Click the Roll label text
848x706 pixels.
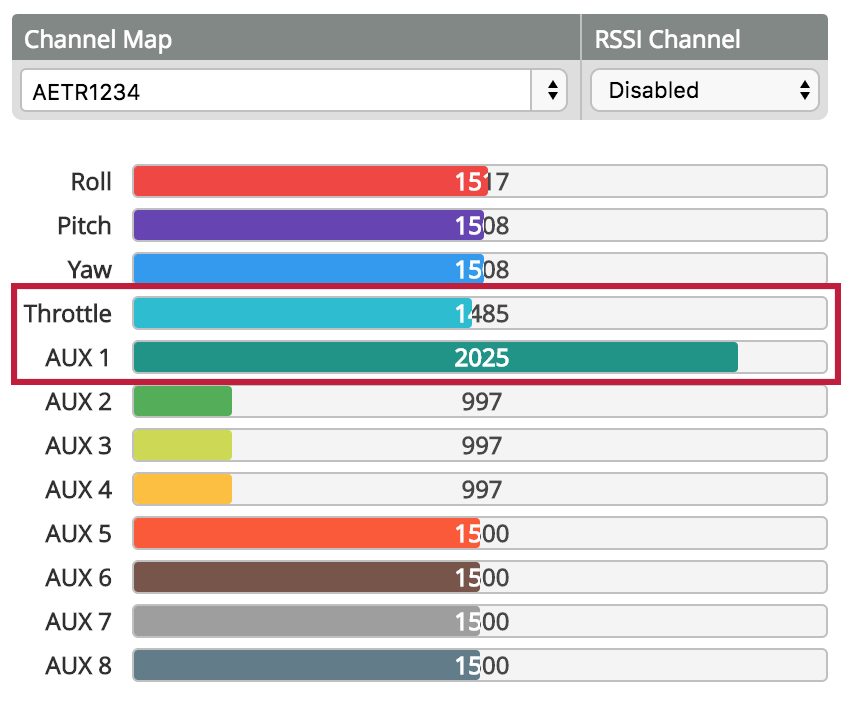91,182
